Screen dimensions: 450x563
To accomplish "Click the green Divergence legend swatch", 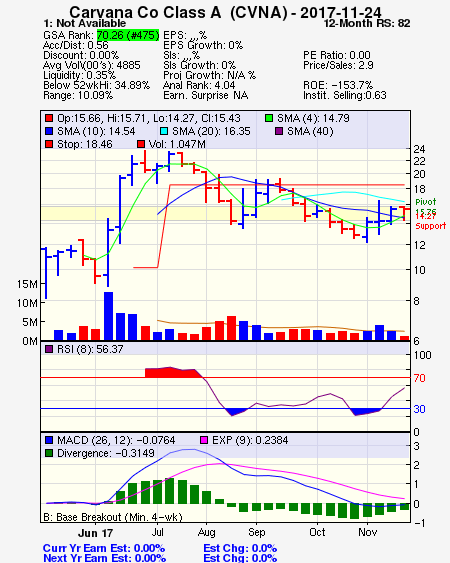I will tap(49, 453).
